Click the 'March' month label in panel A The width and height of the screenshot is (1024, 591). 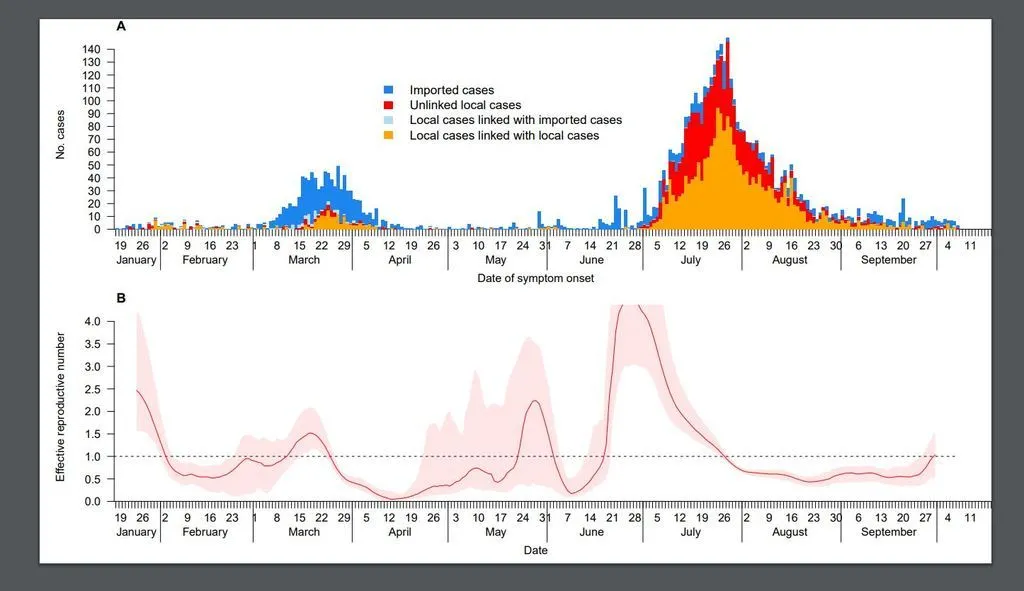click(304, 260)
